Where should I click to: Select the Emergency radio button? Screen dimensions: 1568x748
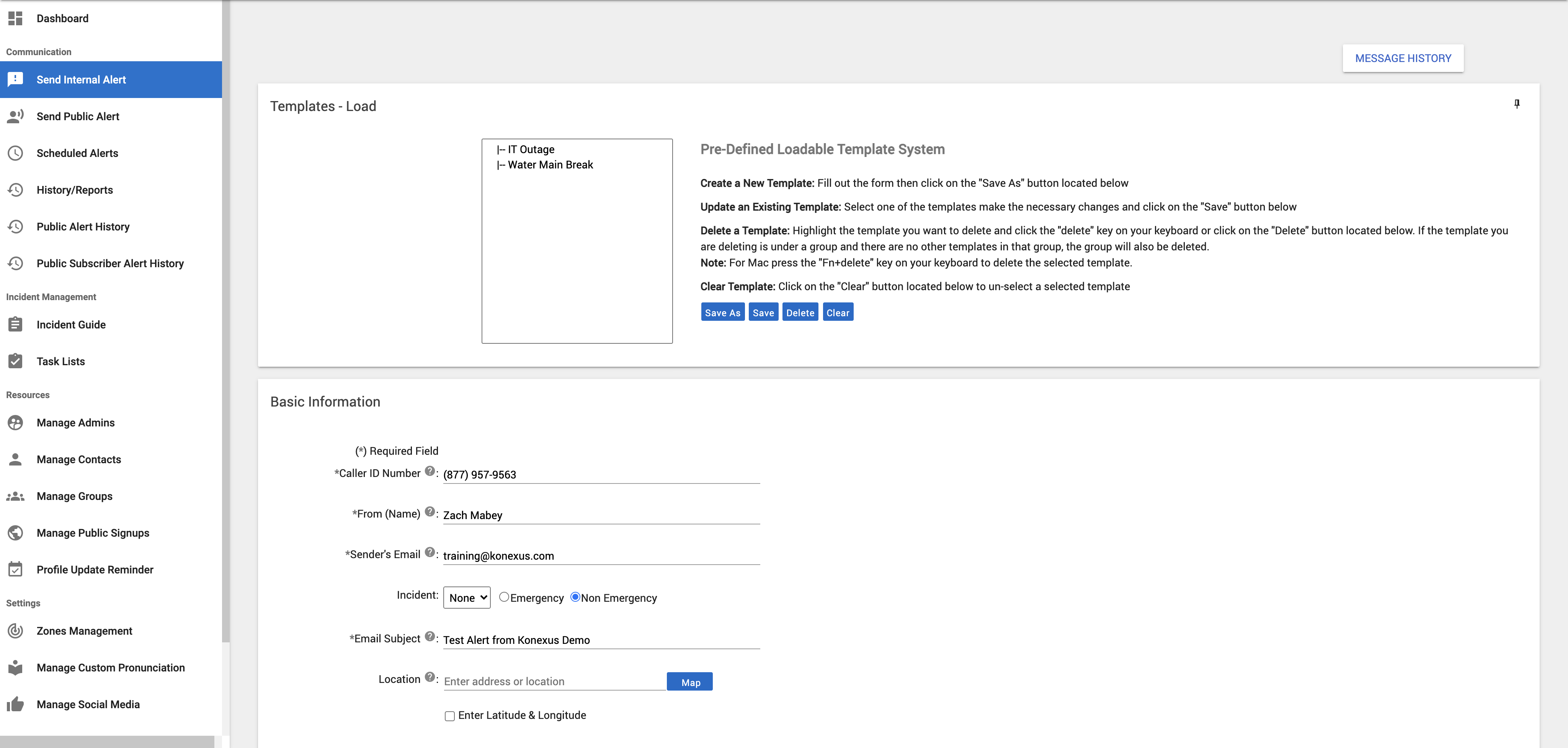coord(504,597)
